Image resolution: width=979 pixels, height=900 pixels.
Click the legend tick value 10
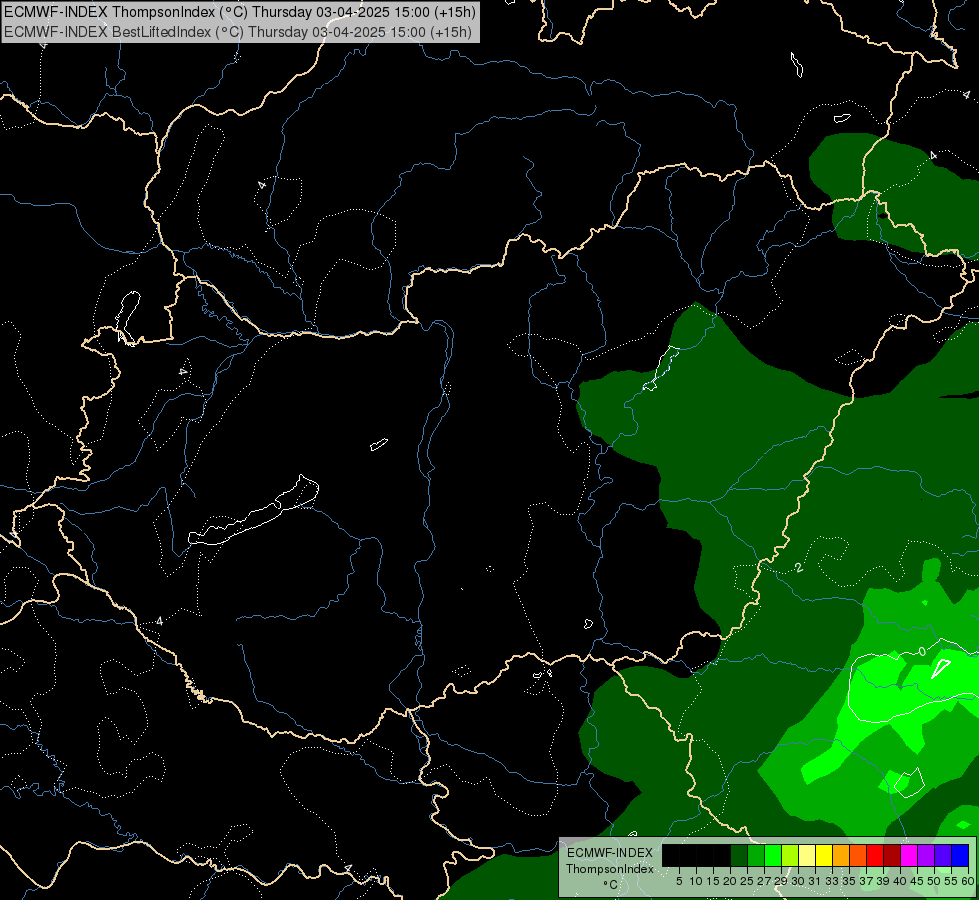coord(696,881)
